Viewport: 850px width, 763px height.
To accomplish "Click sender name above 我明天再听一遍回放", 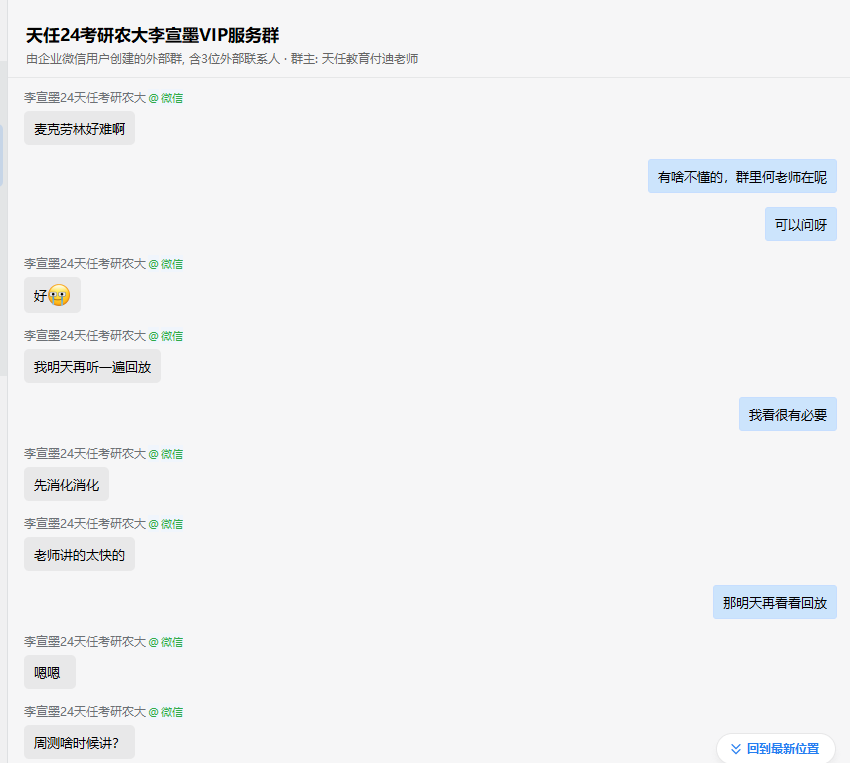I will click(85, 335).
